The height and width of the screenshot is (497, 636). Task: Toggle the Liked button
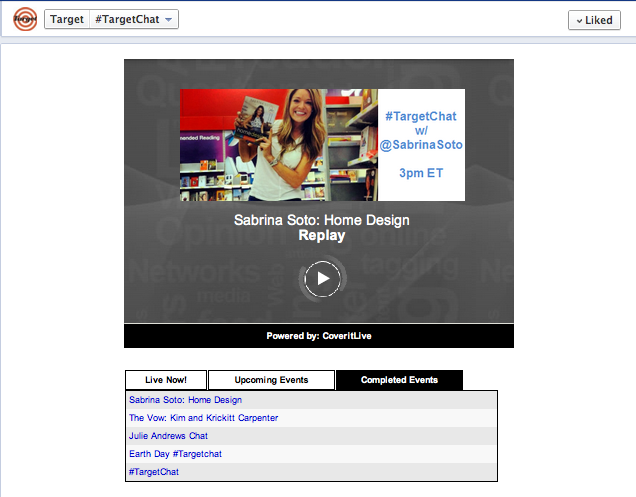coord(594,20)
